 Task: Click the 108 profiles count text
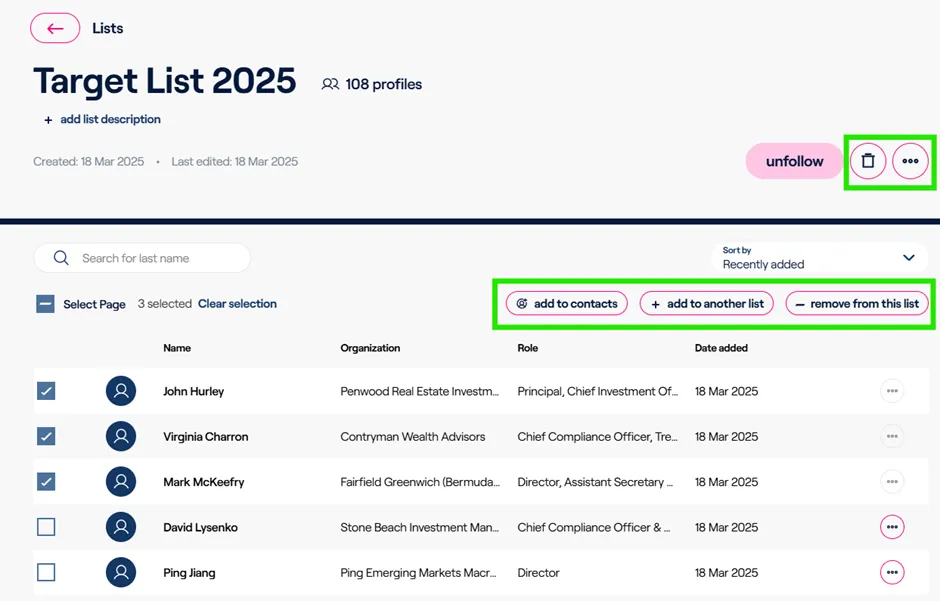[384, 84]
